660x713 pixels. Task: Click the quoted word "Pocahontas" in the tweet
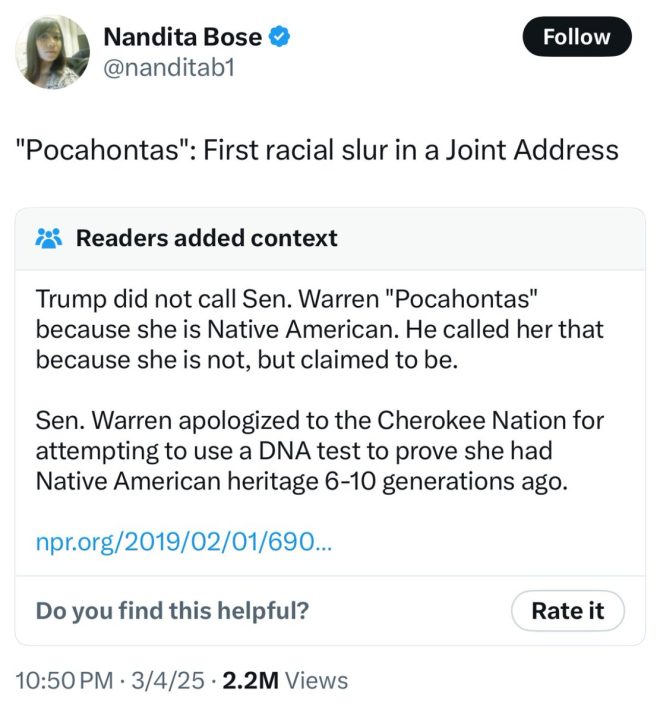(103, 150)
